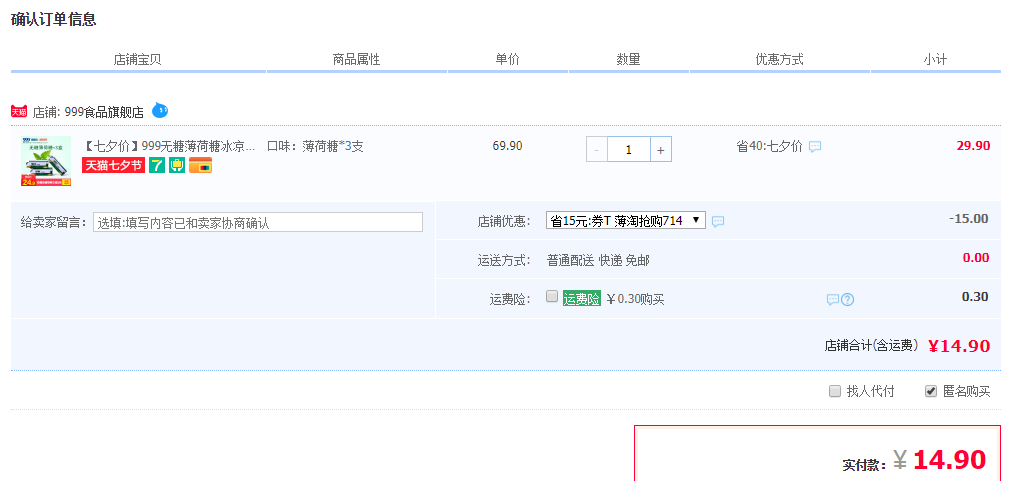Click the shipping fee 0.00 value
The height and width of the screenshot is (481, 1011).
click(976, 258)
